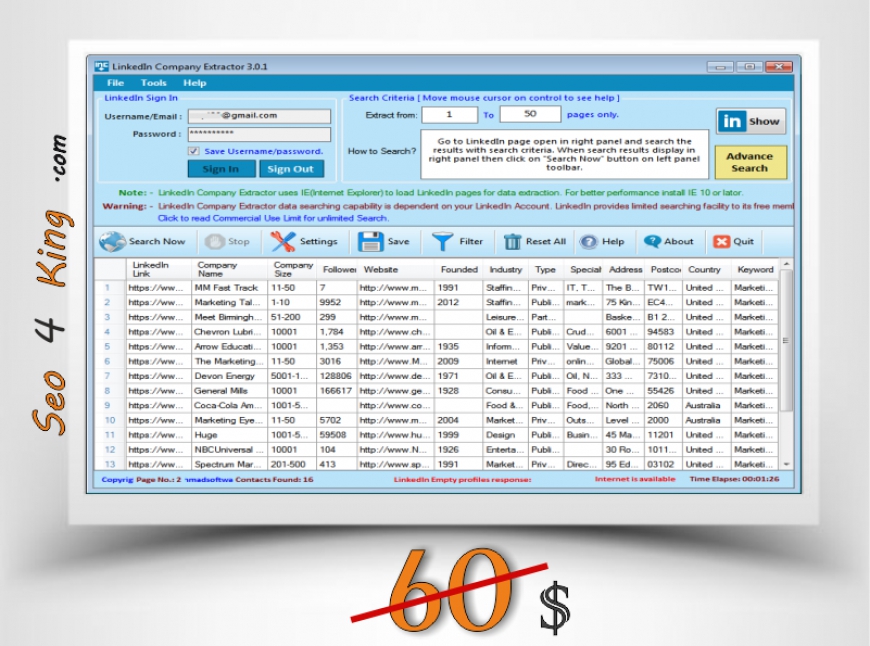Click the yellow Advance Search button
The image size is (870, 646).
[x=750, y=162]
